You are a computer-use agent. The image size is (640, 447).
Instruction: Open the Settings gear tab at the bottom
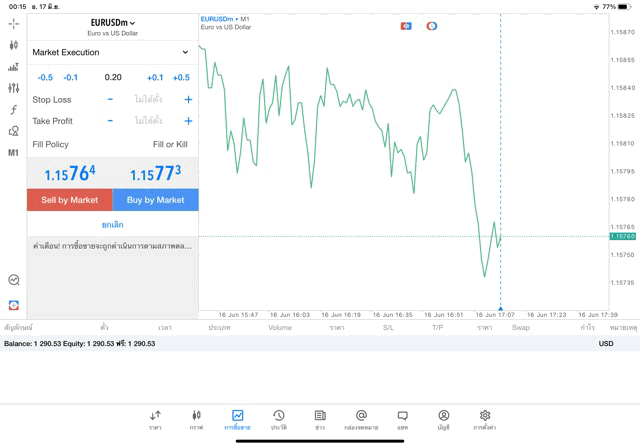point(484,419)
